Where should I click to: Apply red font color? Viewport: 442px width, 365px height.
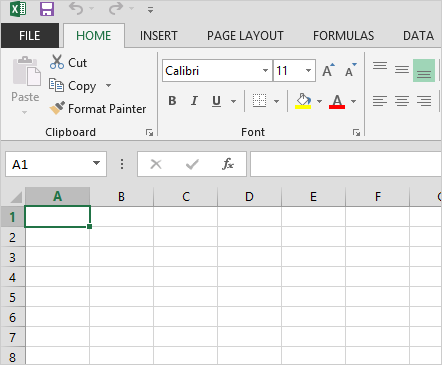click(337, 101)
